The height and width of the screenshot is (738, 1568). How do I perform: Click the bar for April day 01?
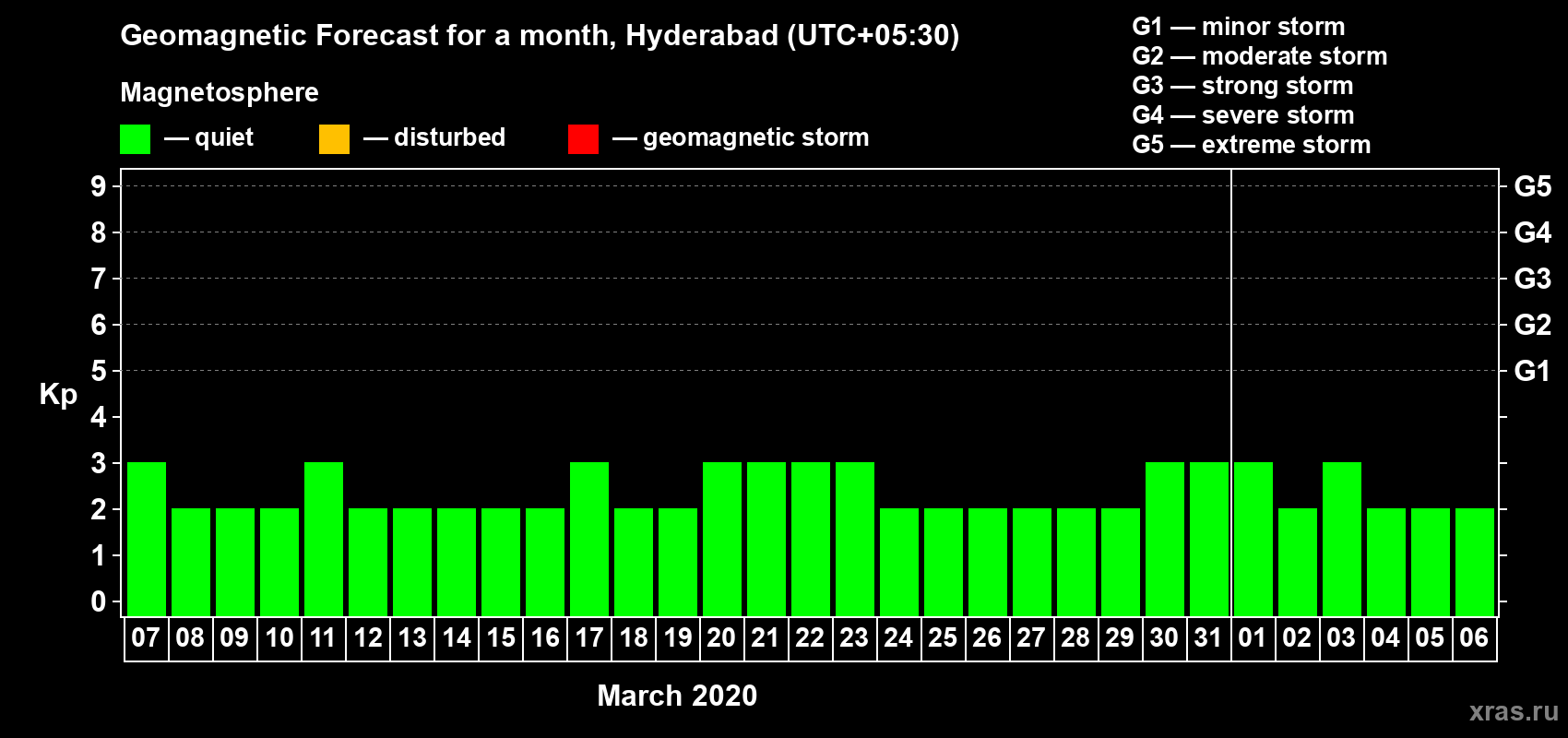click(x=1253, y=539)
